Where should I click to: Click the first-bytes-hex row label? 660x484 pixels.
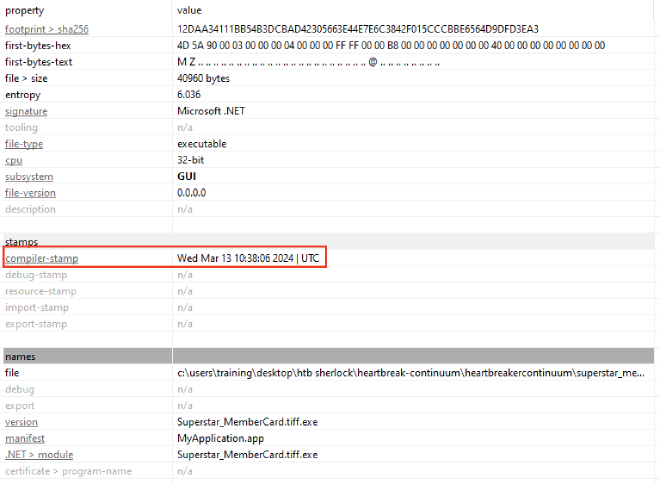click(36, 45)
